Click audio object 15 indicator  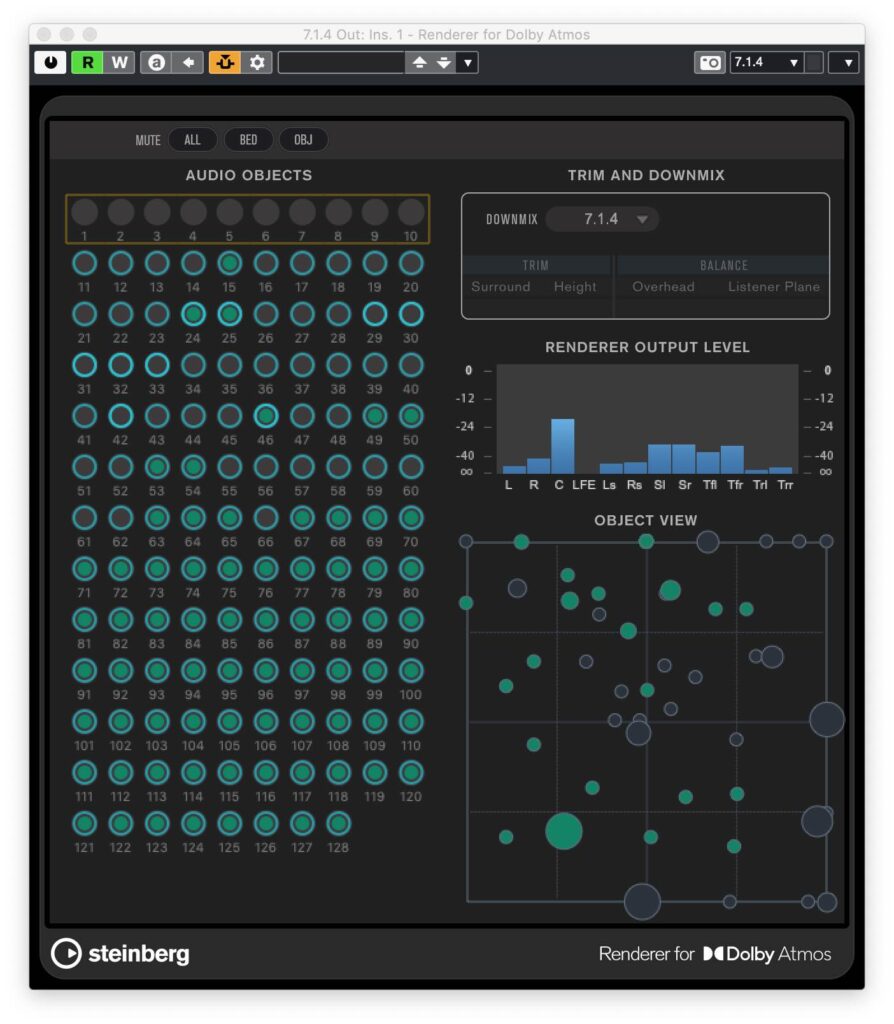pos(229,263)
